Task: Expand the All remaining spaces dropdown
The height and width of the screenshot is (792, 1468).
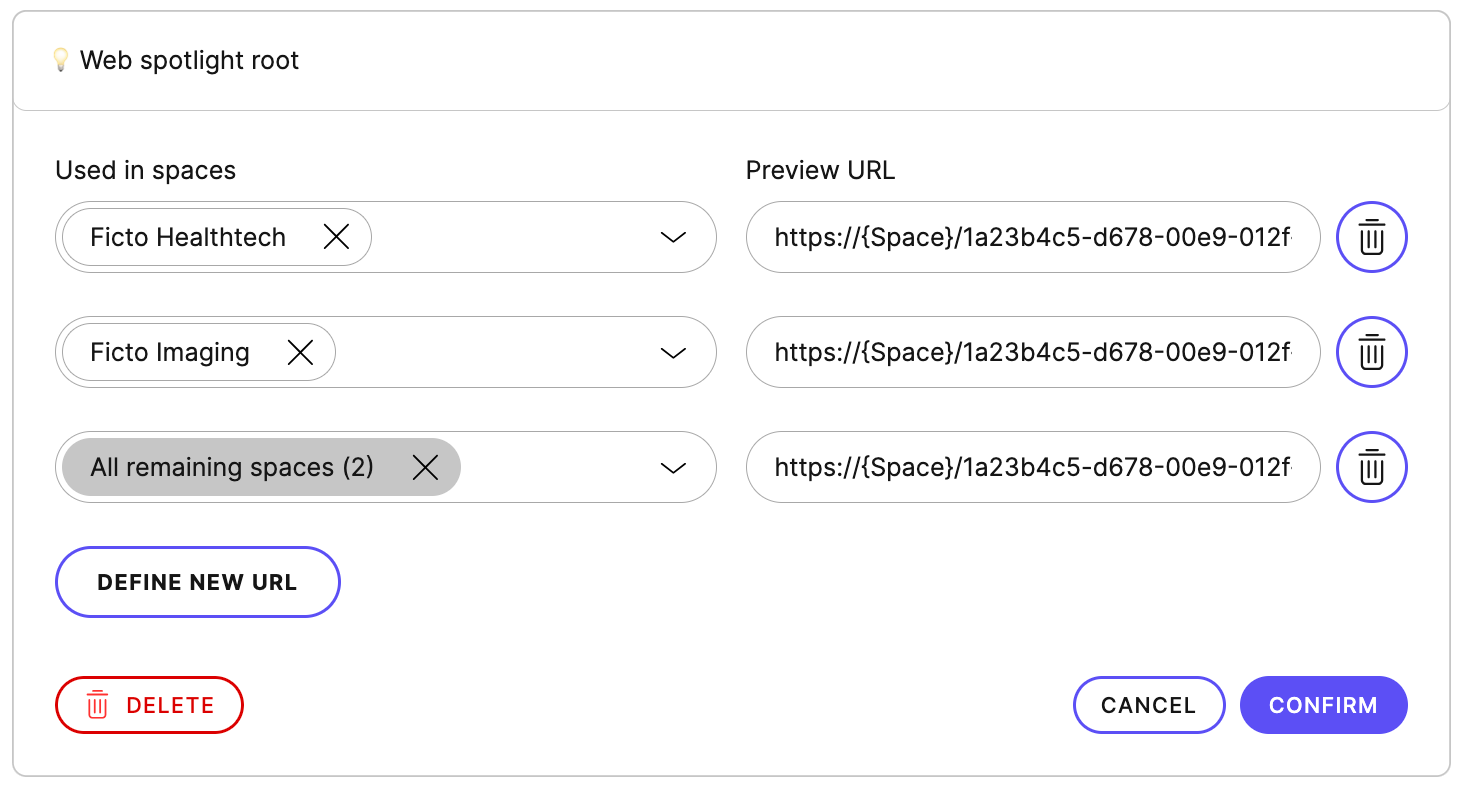Action: (x=673, y=467)
